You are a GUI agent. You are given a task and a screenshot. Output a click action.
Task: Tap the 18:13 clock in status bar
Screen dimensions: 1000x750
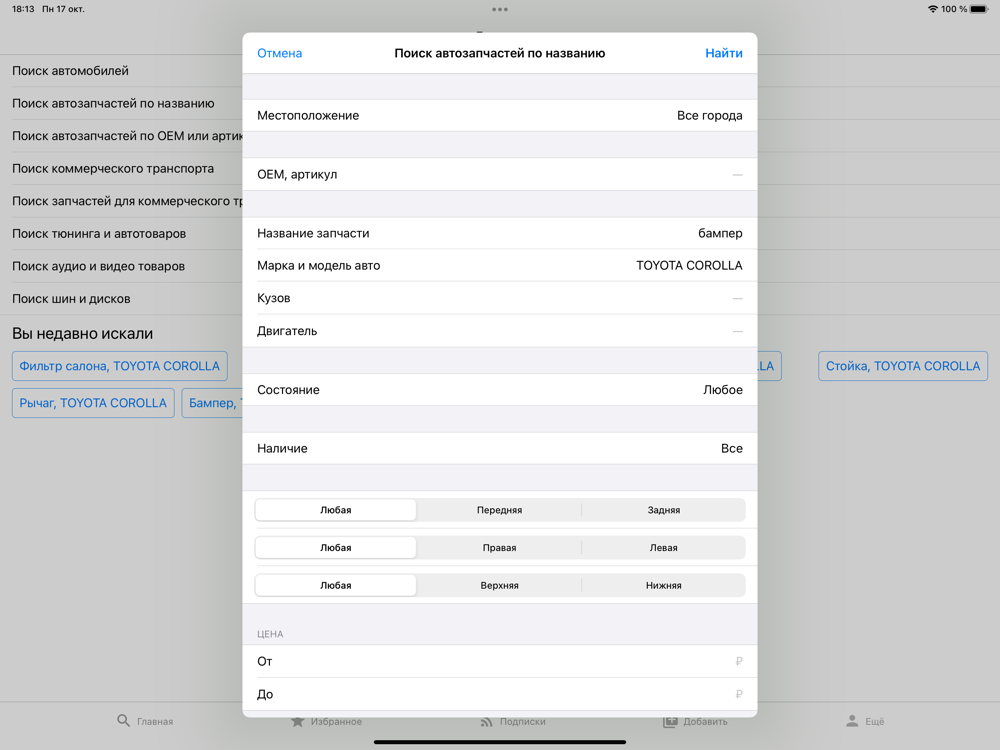pyautogui.click(x=23, y=9)
